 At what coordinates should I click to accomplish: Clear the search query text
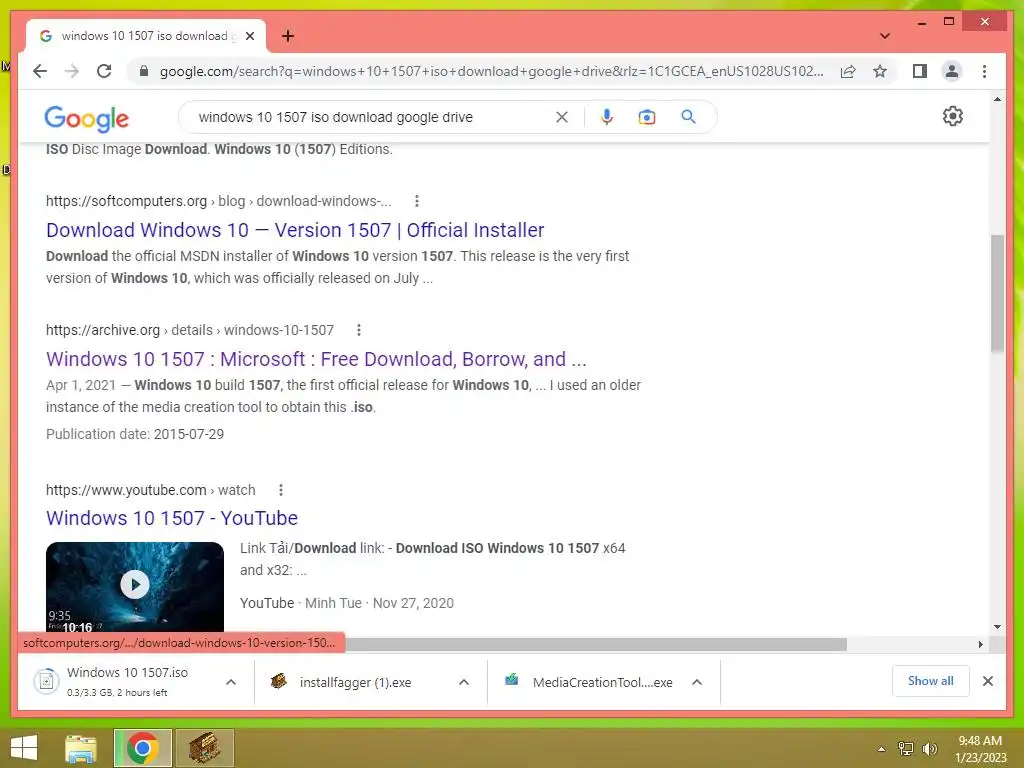point(562,117)
